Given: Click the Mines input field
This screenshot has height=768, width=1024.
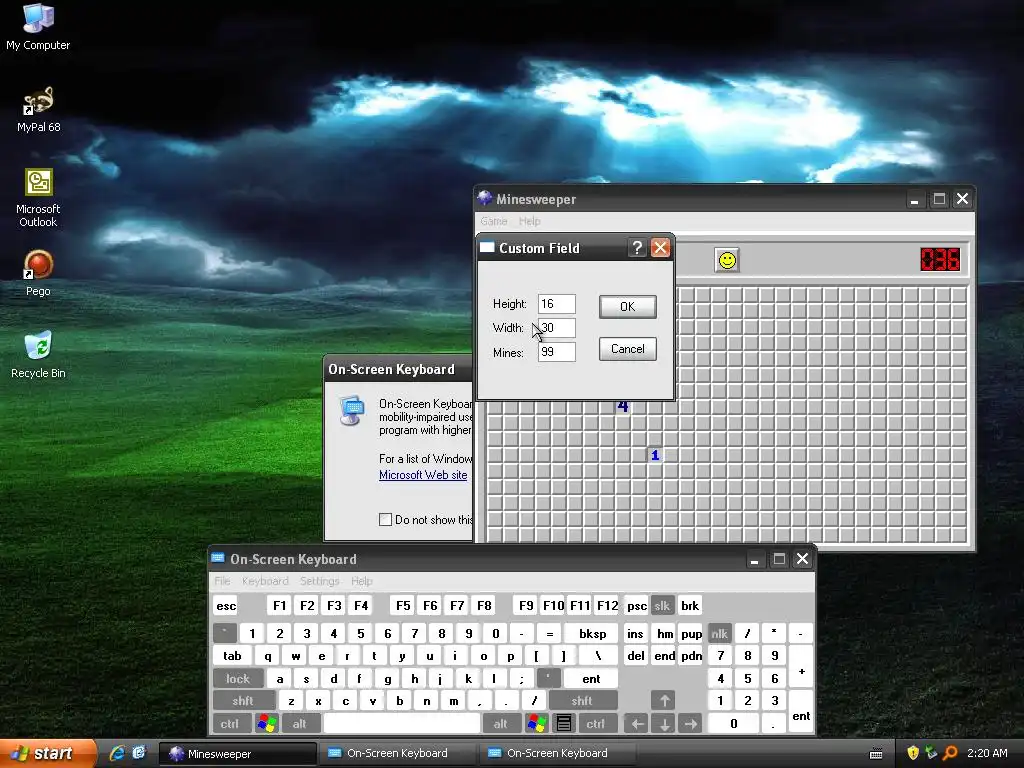Looking at the screenshot, I should tap(556, 352).
